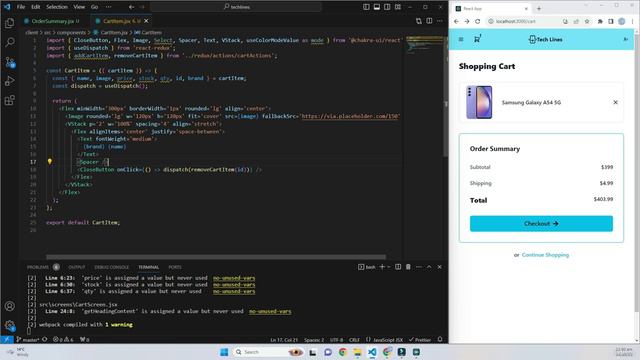Open the new terminal launch profile dropdown
This screenshot has height=360, width=640.
pyautogui.click(x=389, y=267)
